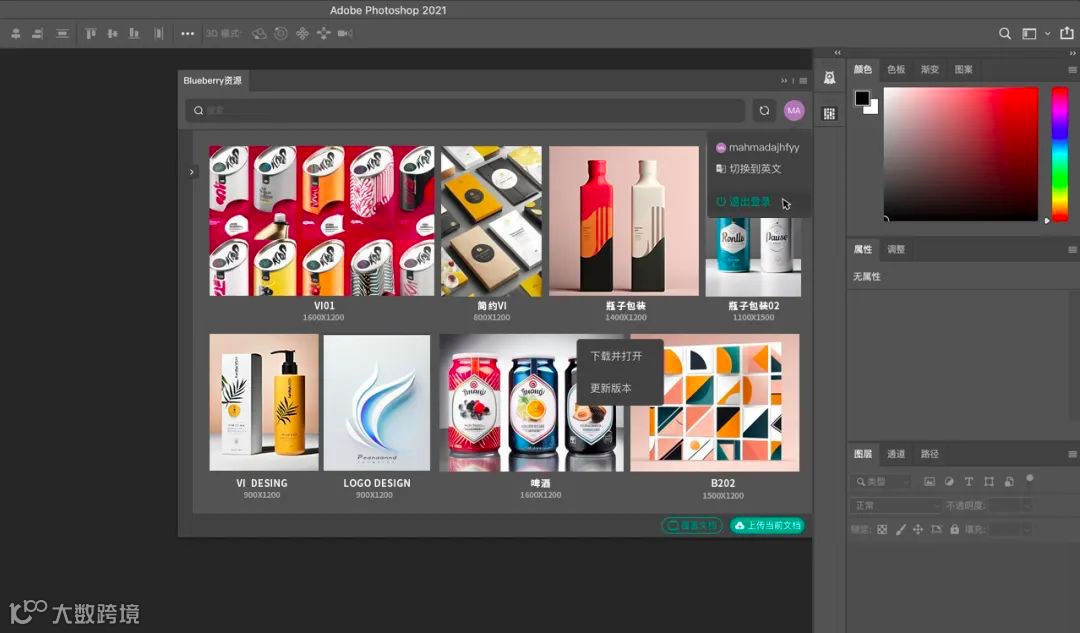Screen dimensions: 1080x633
Task: Click the green 上传当前文档 upload button
Action: 767,526
